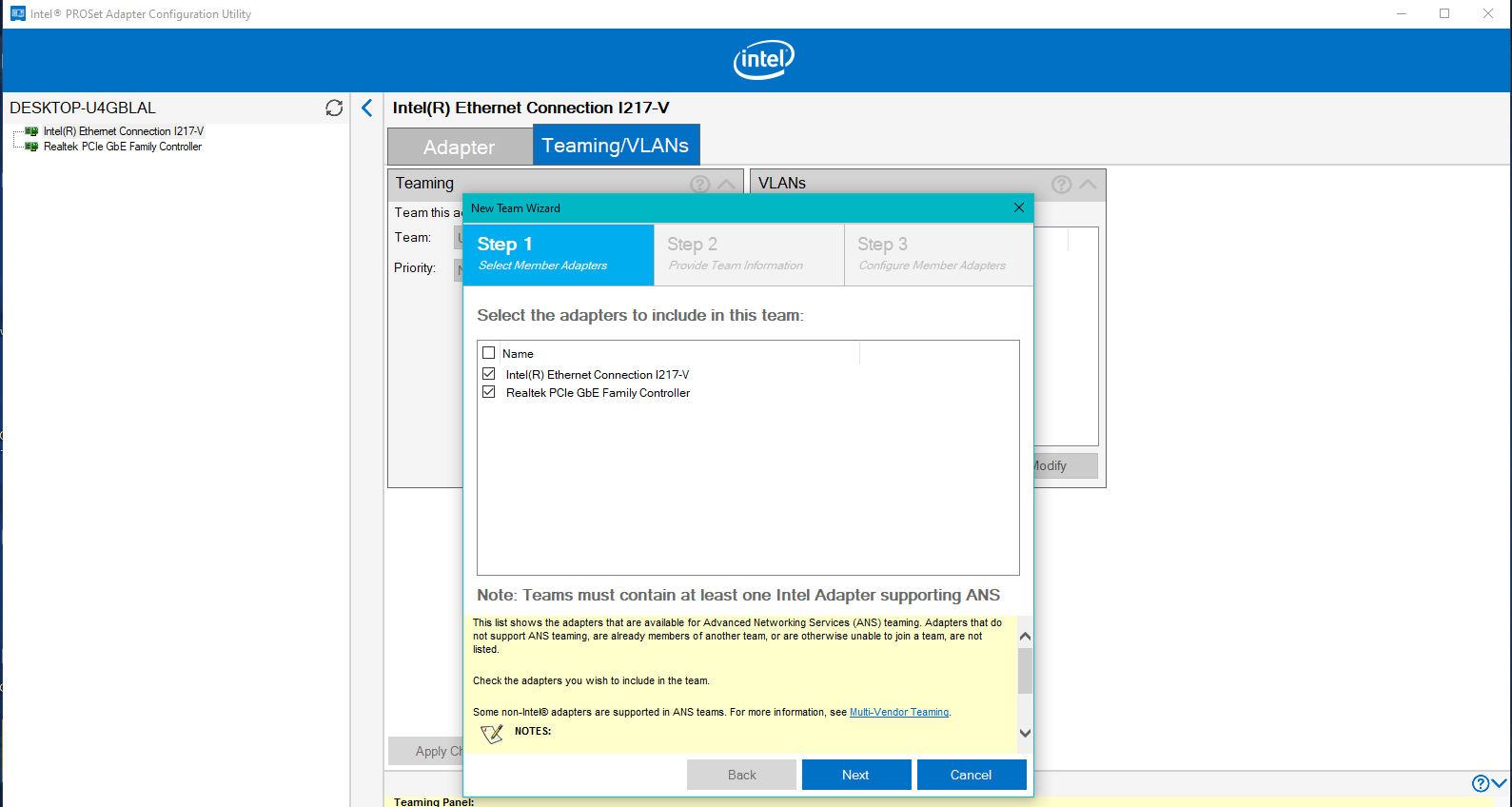Click the Back button in wizard

coord(741,775)
